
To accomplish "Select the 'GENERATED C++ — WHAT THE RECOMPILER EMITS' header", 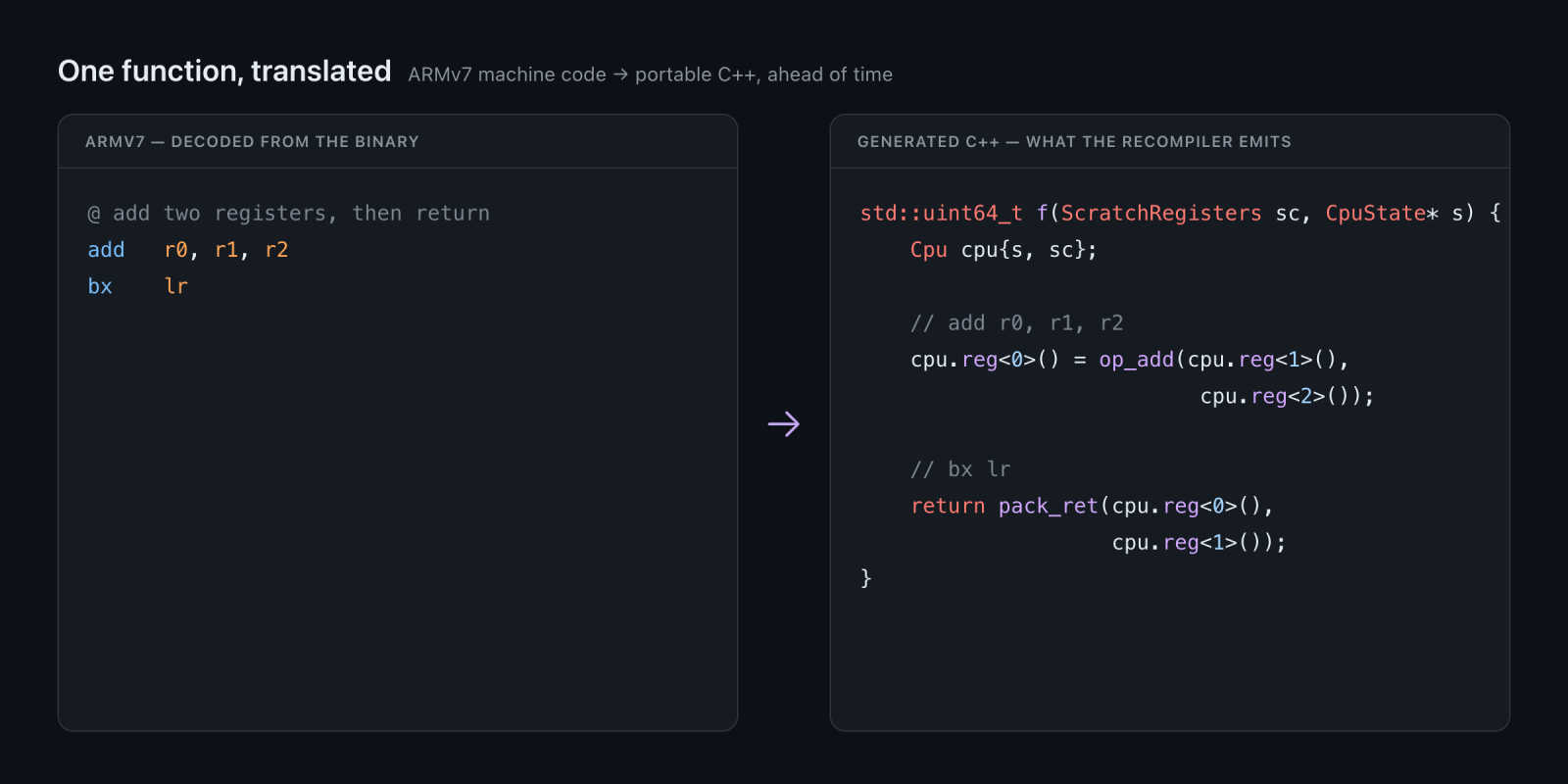I will [x=1074, y=142].
